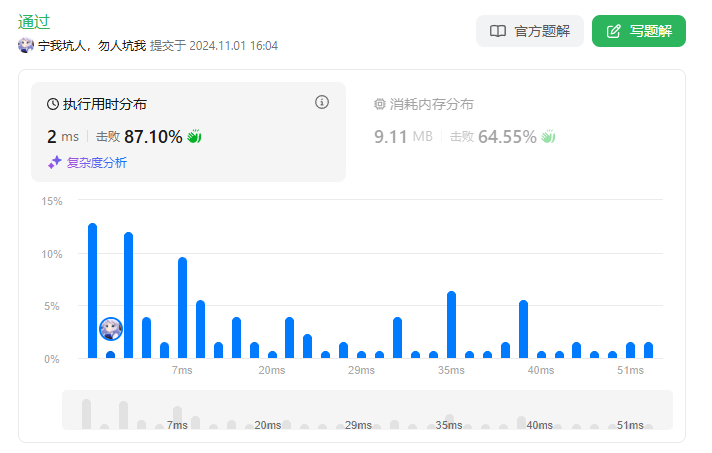Click the tall bar just left of 40ms
The image size is (712, 453).
pyautogui.click(x=523, y=328)
